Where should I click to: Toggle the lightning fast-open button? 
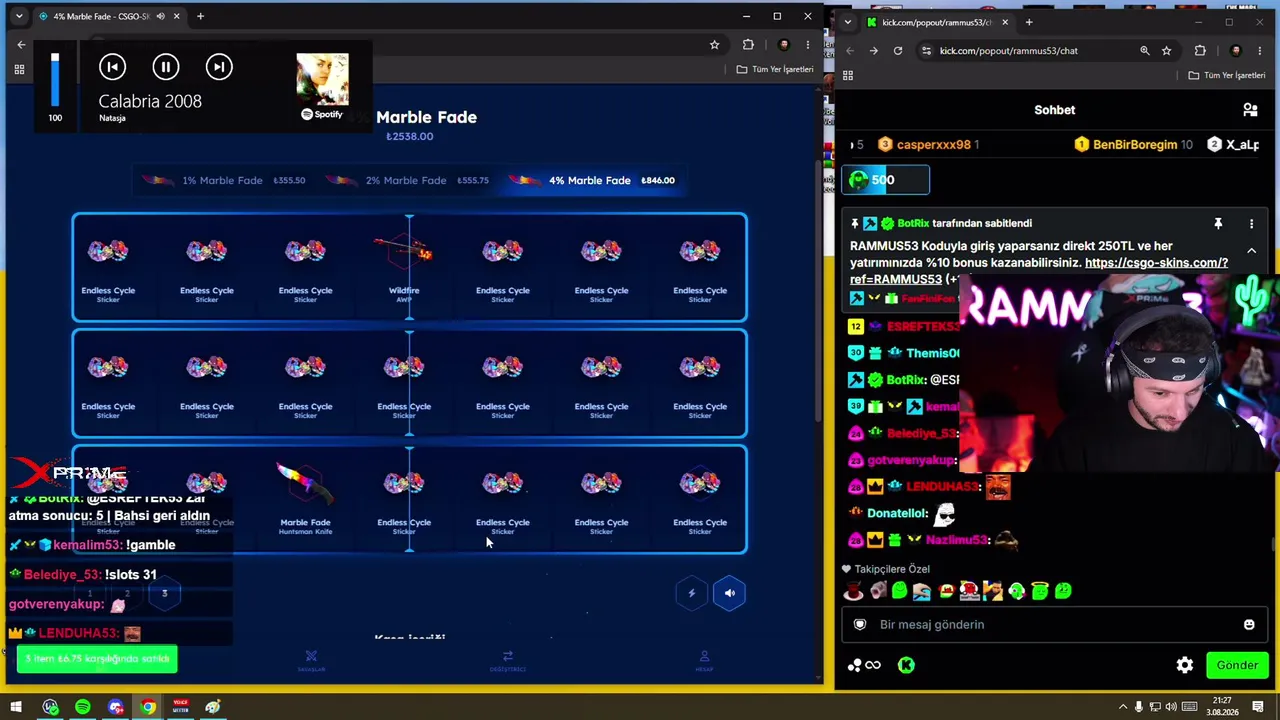click(691, 593)
